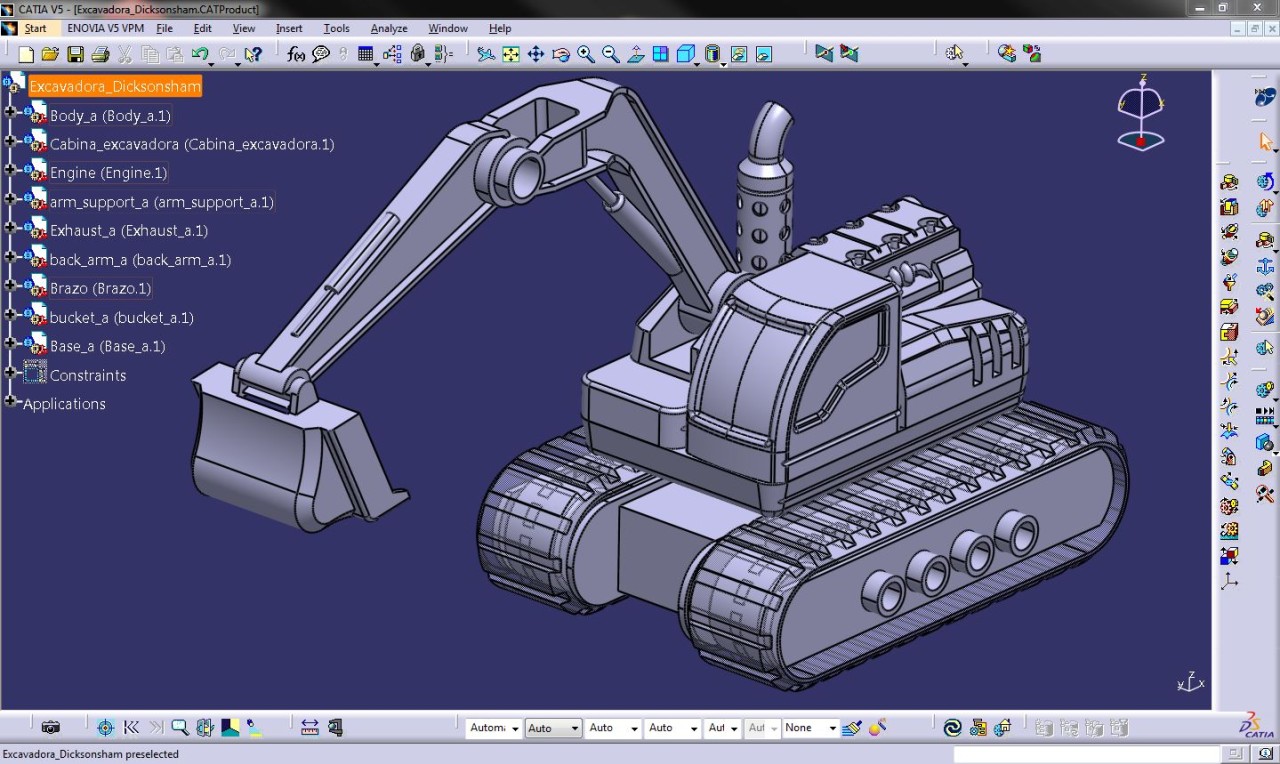
Task: Select Excavadora_Dicksonsham root node
Action: (115, 86)
